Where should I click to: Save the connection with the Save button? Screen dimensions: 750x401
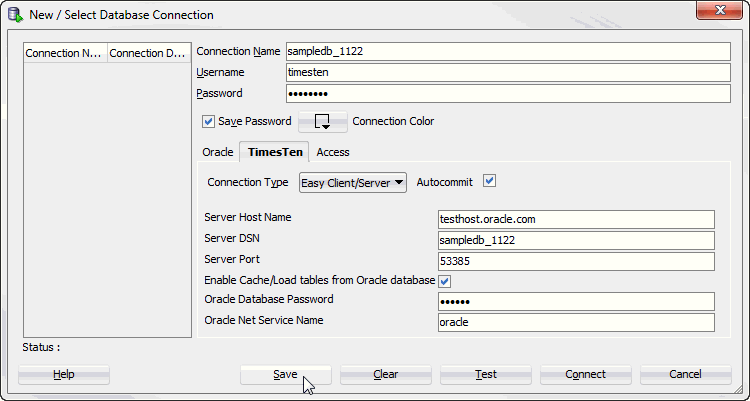286,374
